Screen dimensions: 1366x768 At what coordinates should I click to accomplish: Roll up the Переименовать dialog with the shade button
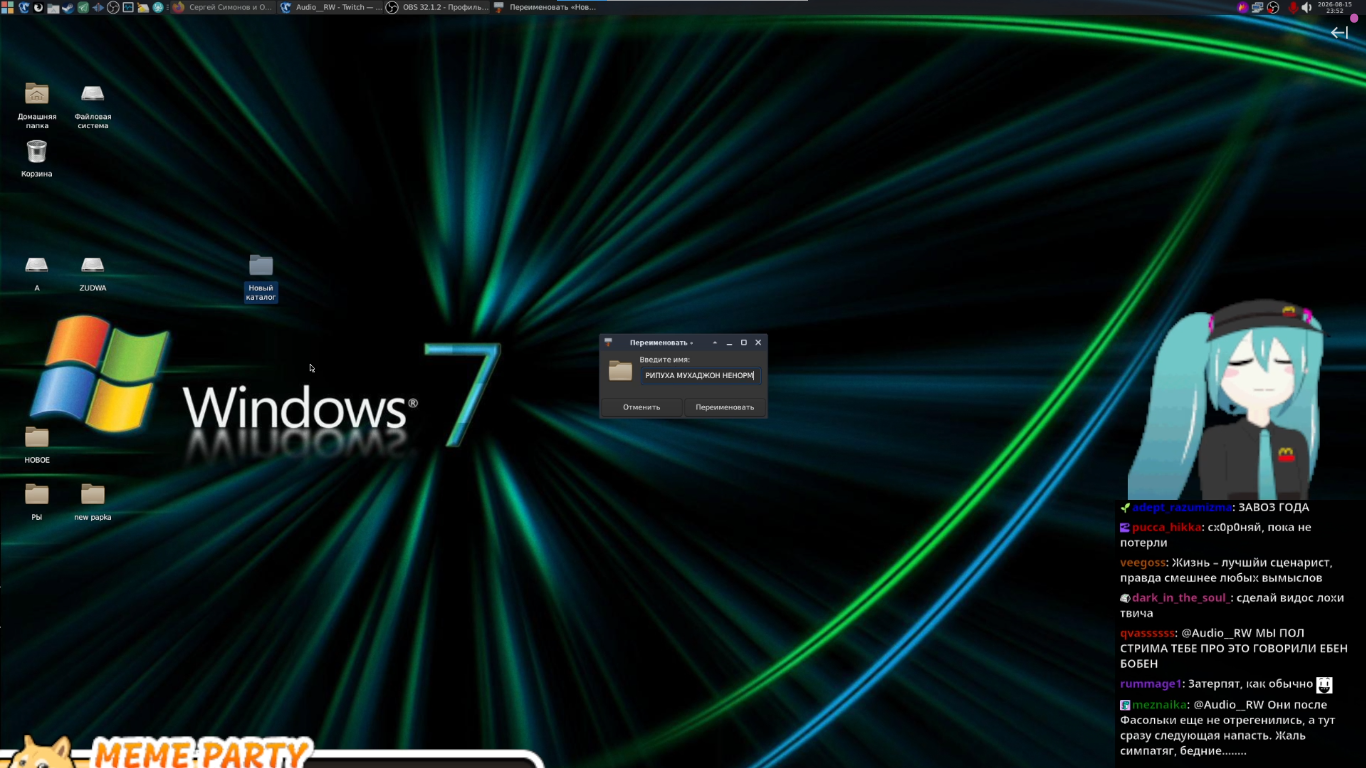pos(715,342)
